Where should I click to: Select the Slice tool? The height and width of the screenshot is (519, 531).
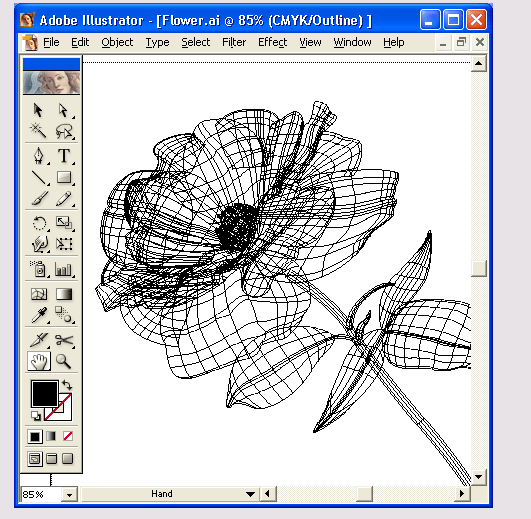39,340
